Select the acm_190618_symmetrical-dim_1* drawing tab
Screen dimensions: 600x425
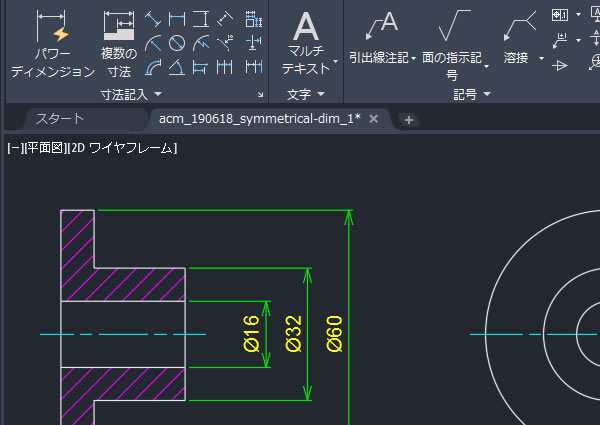[x=259, y=119]
